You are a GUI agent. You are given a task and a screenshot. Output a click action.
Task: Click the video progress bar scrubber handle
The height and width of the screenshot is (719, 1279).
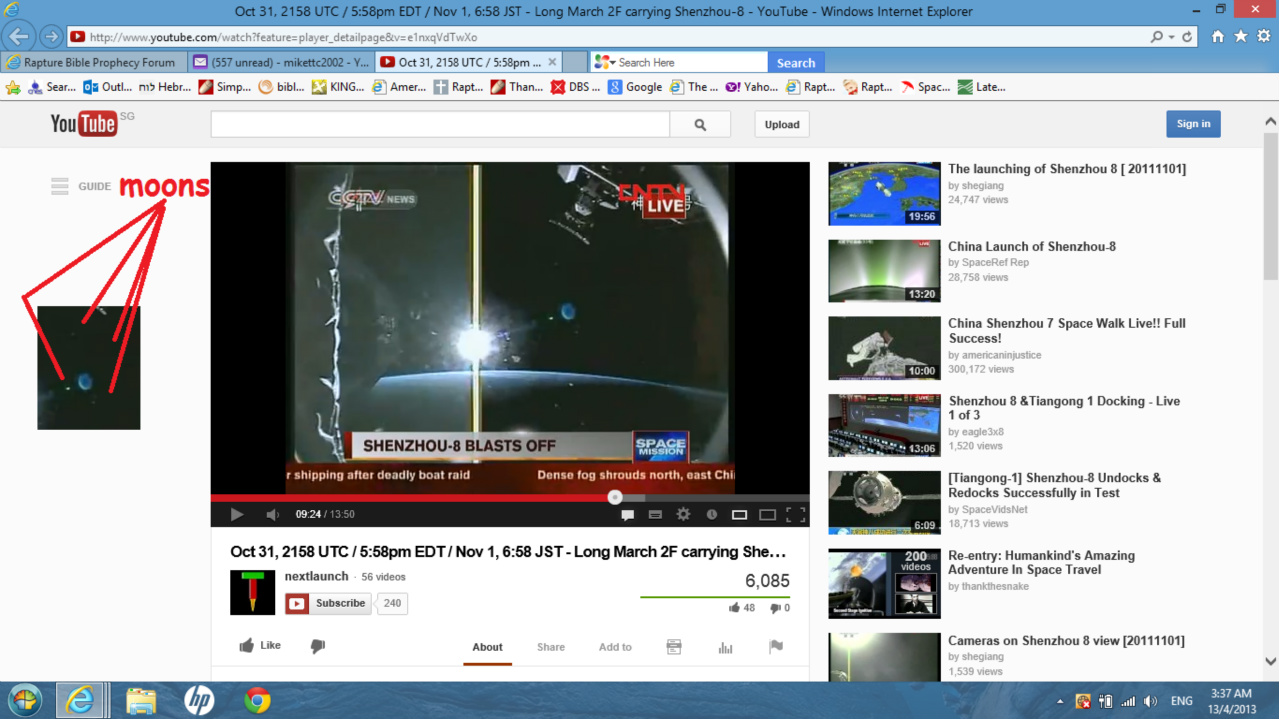pyautogui.click(x=615, y=497)
